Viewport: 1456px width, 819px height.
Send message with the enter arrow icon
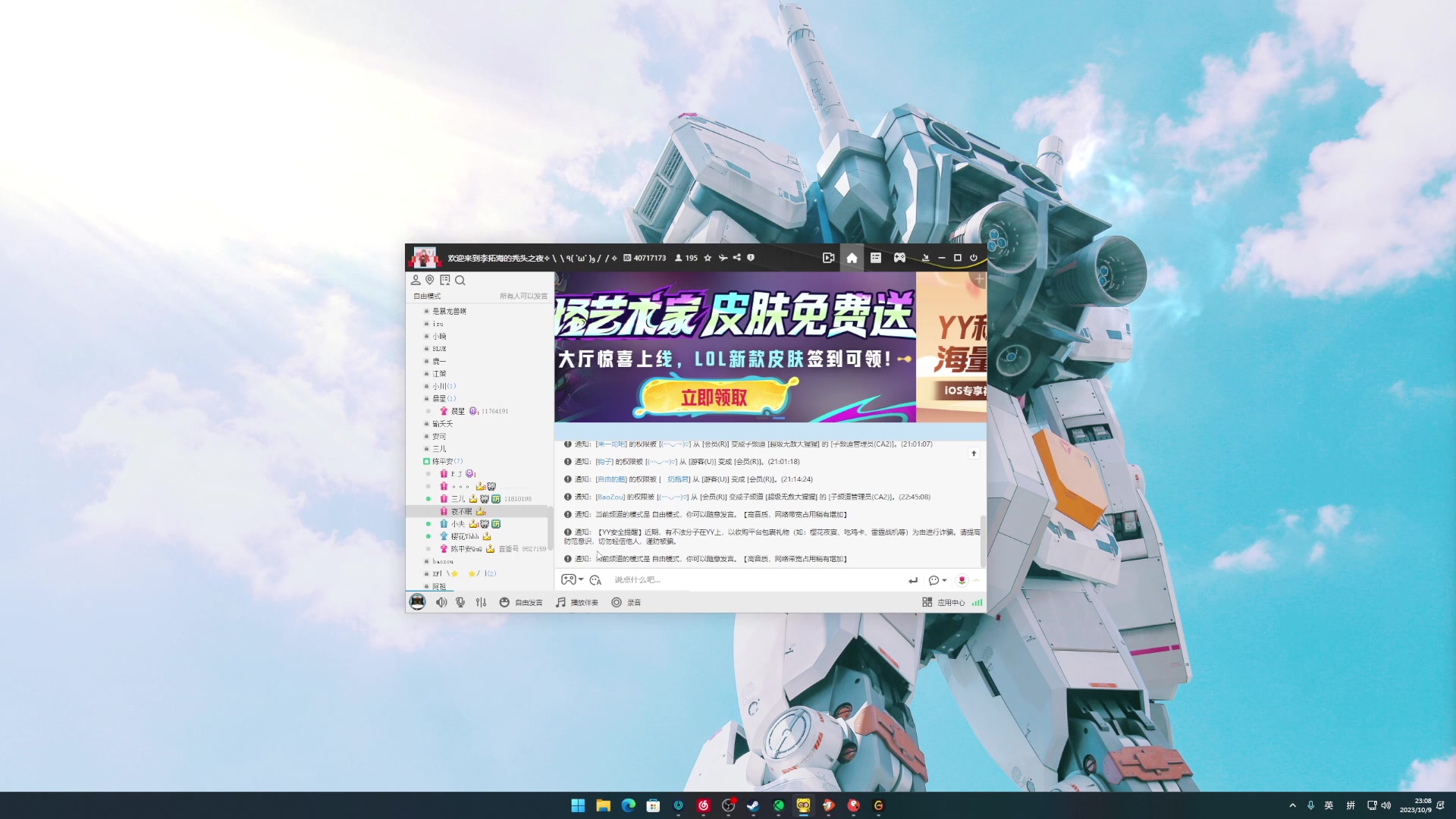(913, 580)
